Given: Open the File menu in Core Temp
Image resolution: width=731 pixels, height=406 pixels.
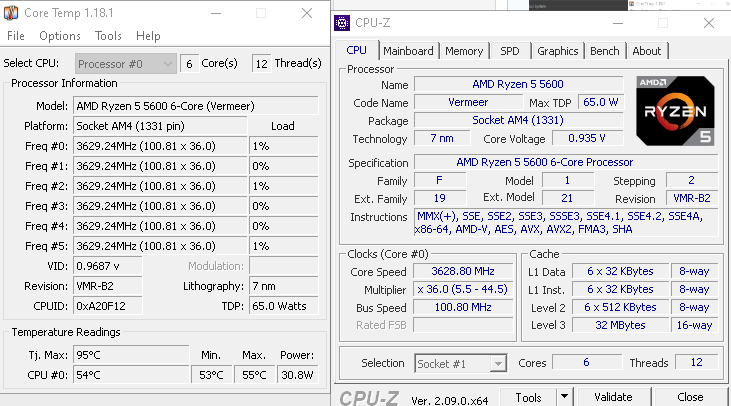Looking at the screenshot, I should coord(16,36).
